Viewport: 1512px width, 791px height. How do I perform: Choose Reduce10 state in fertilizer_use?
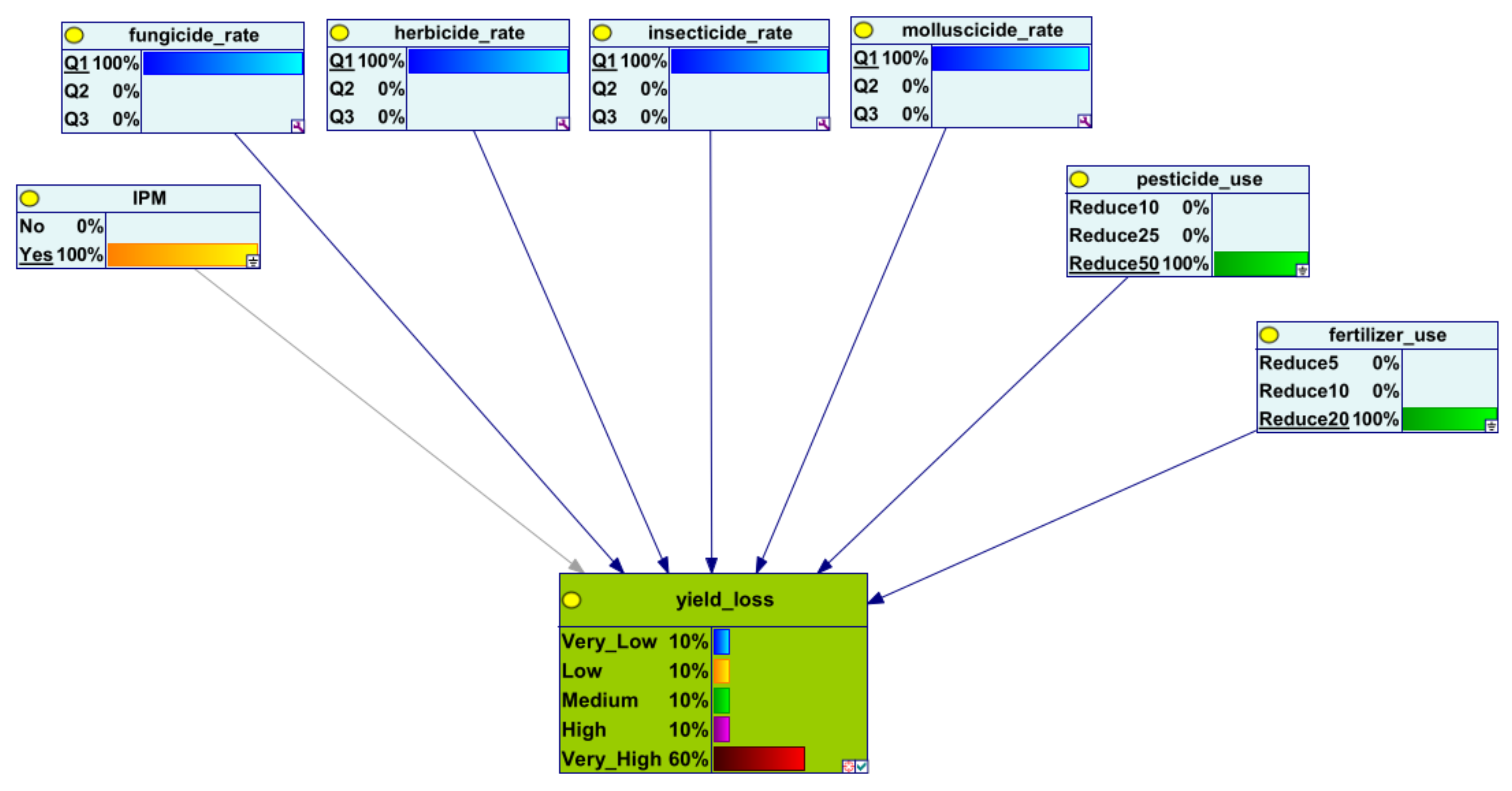(x=1304, y=391)
